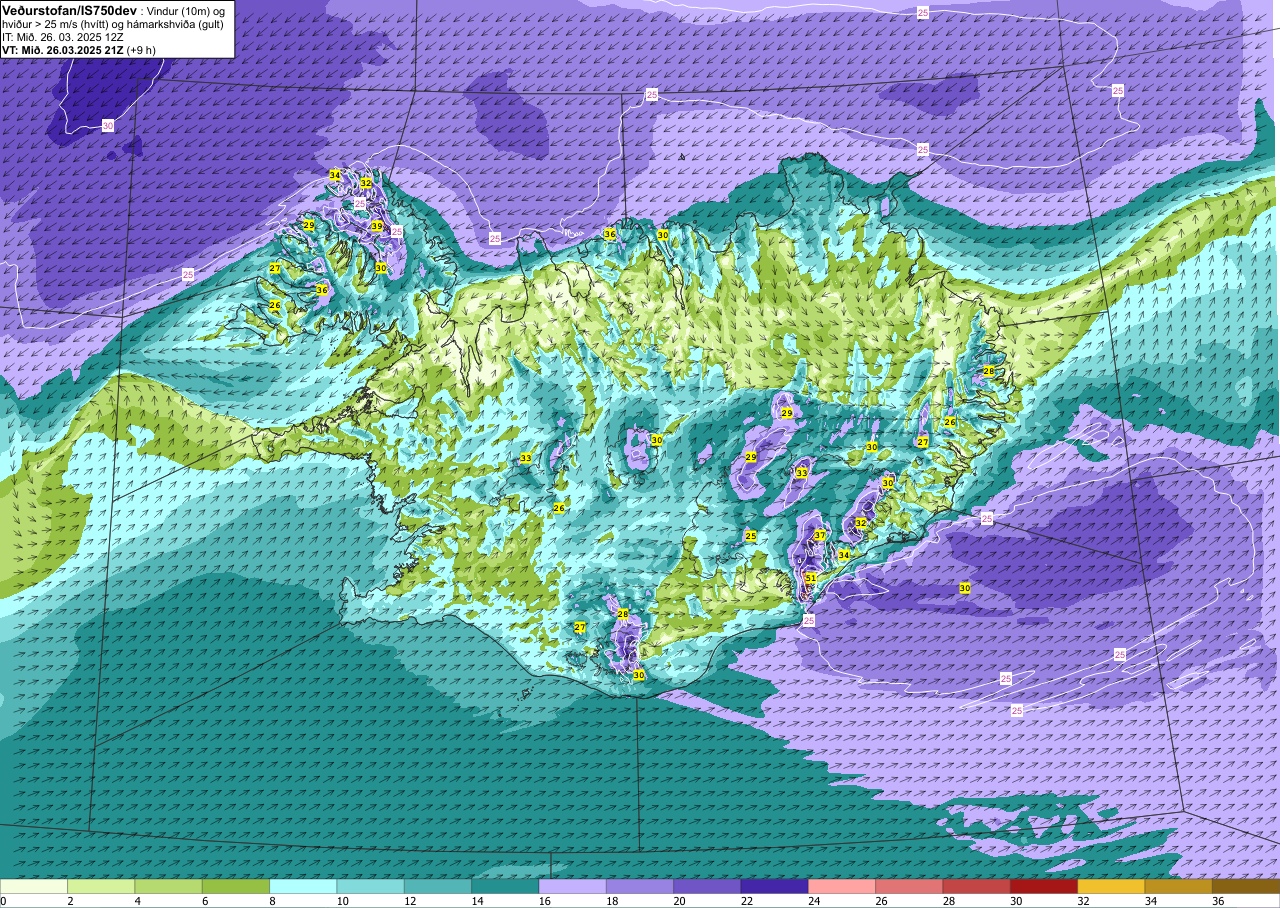This screenshot has height=908, width=1280.
Task: Click the legend scale number 24
Action: point(814,901)
